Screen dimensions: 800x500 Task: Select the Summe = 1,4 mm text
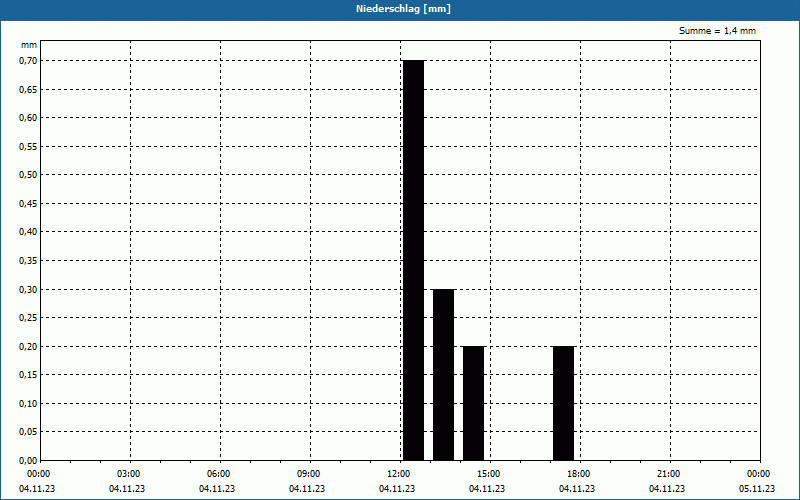(x=717, y=31)
